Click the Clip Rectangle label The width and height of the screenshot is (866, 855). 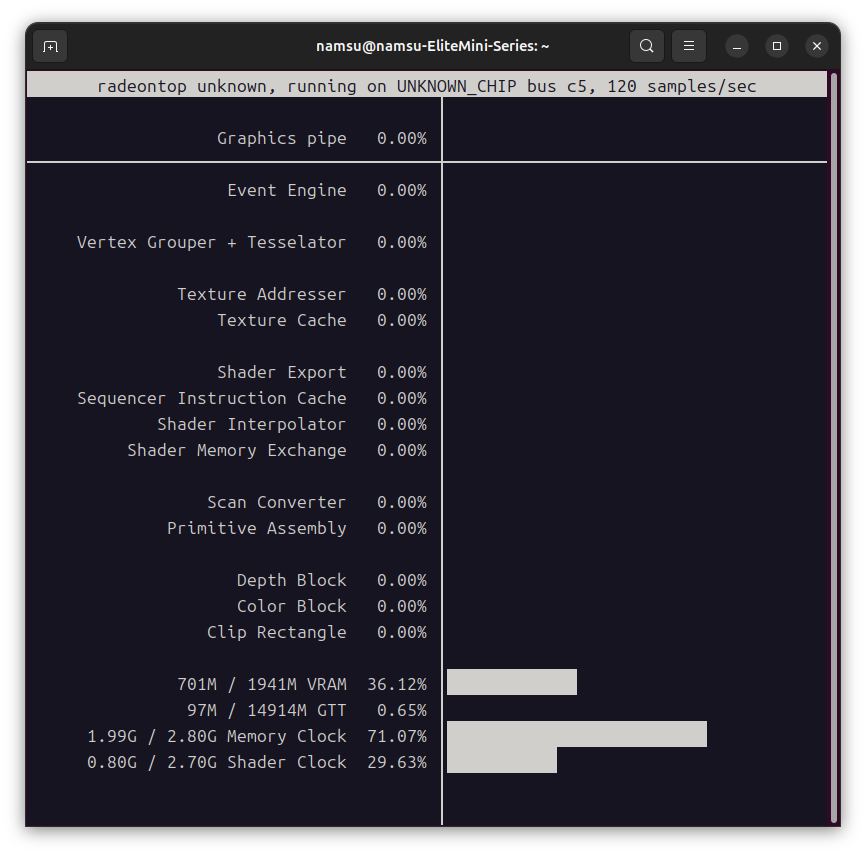(277, 632)
